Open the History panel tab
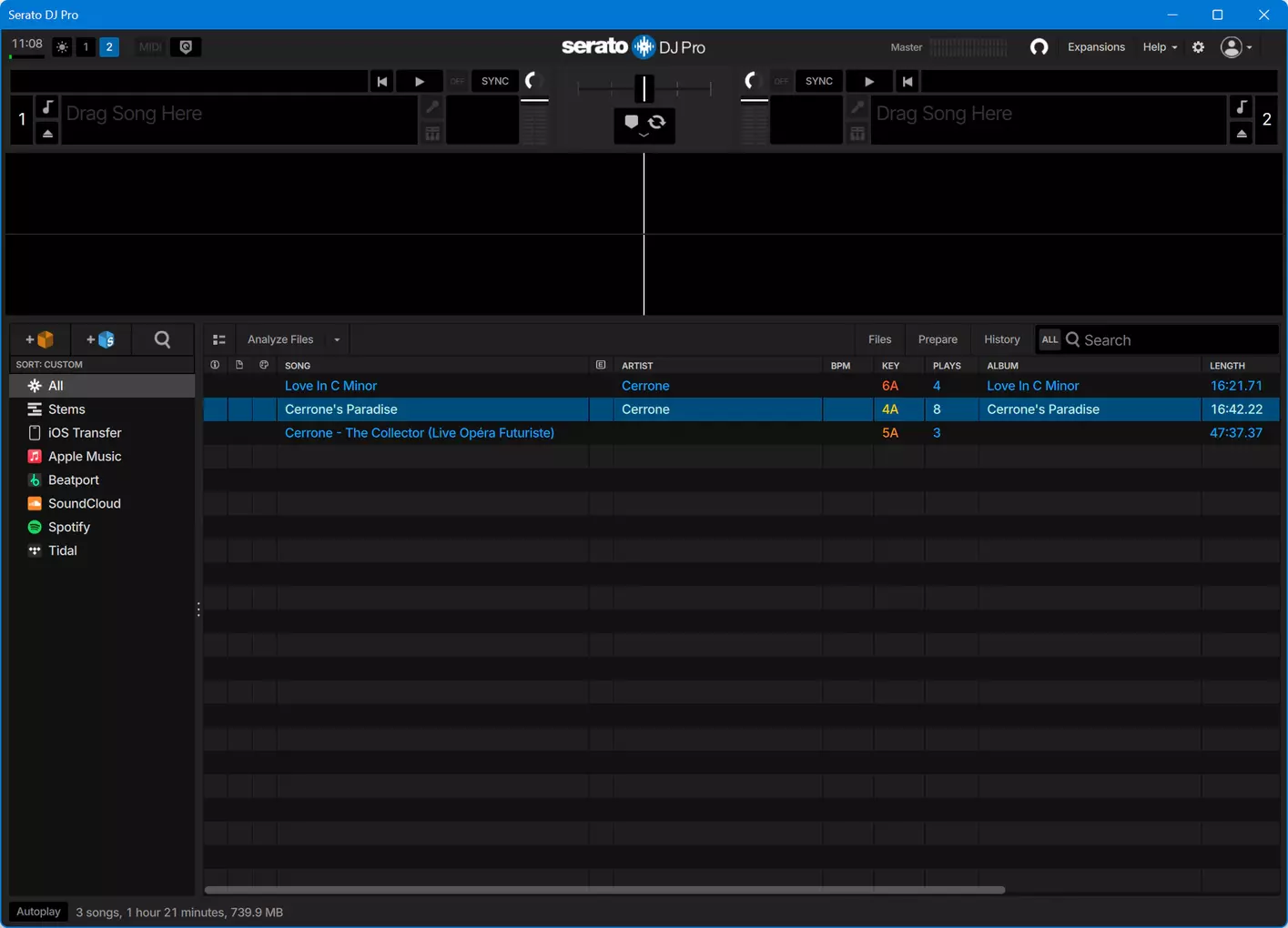Viewport: 1288px width, 928px height. (1002, 339)
